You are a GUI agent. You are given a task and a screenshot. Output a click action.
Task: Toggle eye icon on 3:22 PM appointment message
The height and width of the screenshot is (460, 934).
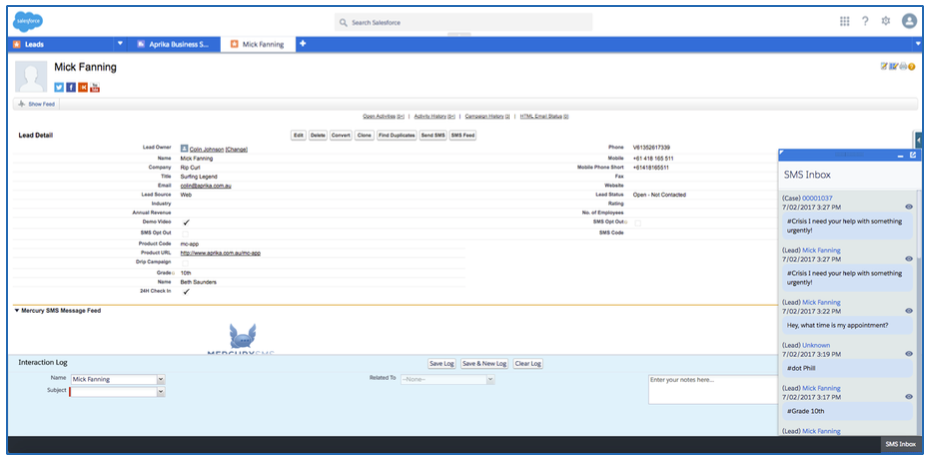tap(908, 311)
